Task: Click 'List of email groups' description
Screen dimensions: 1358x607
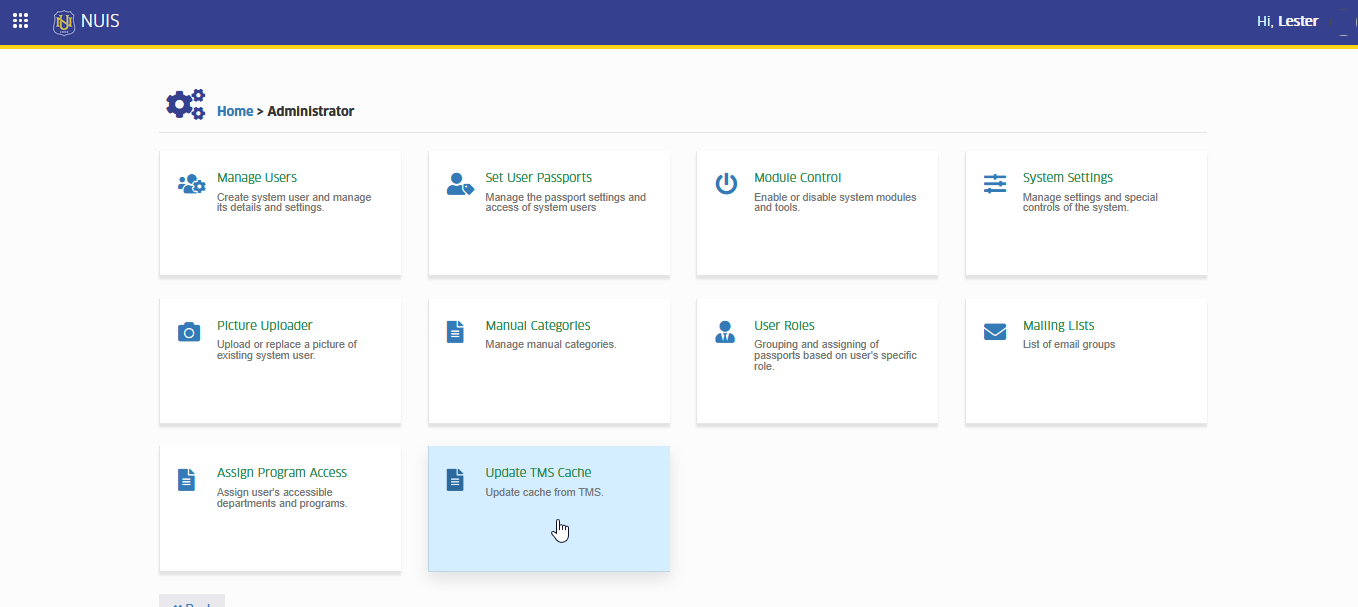Action: pyautogui.click(x=1069, y=344)
